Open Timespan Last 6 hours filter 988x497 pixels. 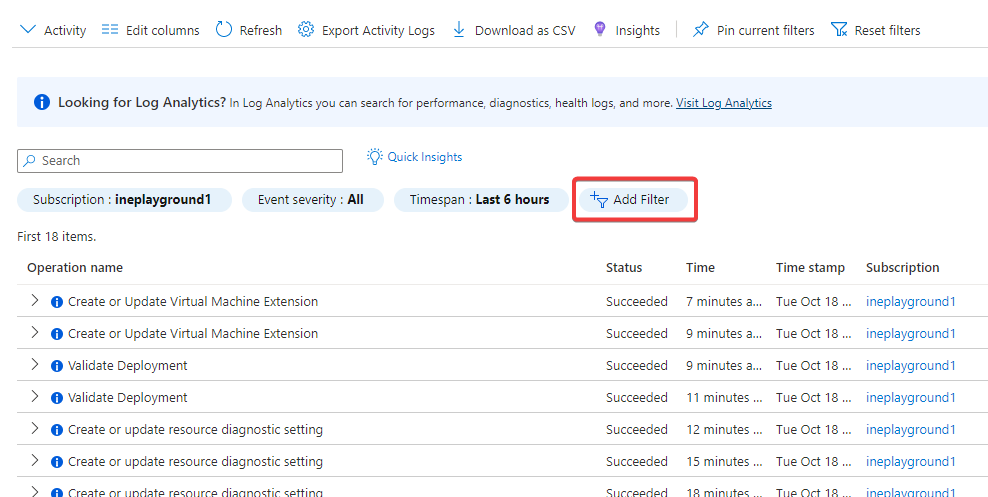tap(480, 200)
